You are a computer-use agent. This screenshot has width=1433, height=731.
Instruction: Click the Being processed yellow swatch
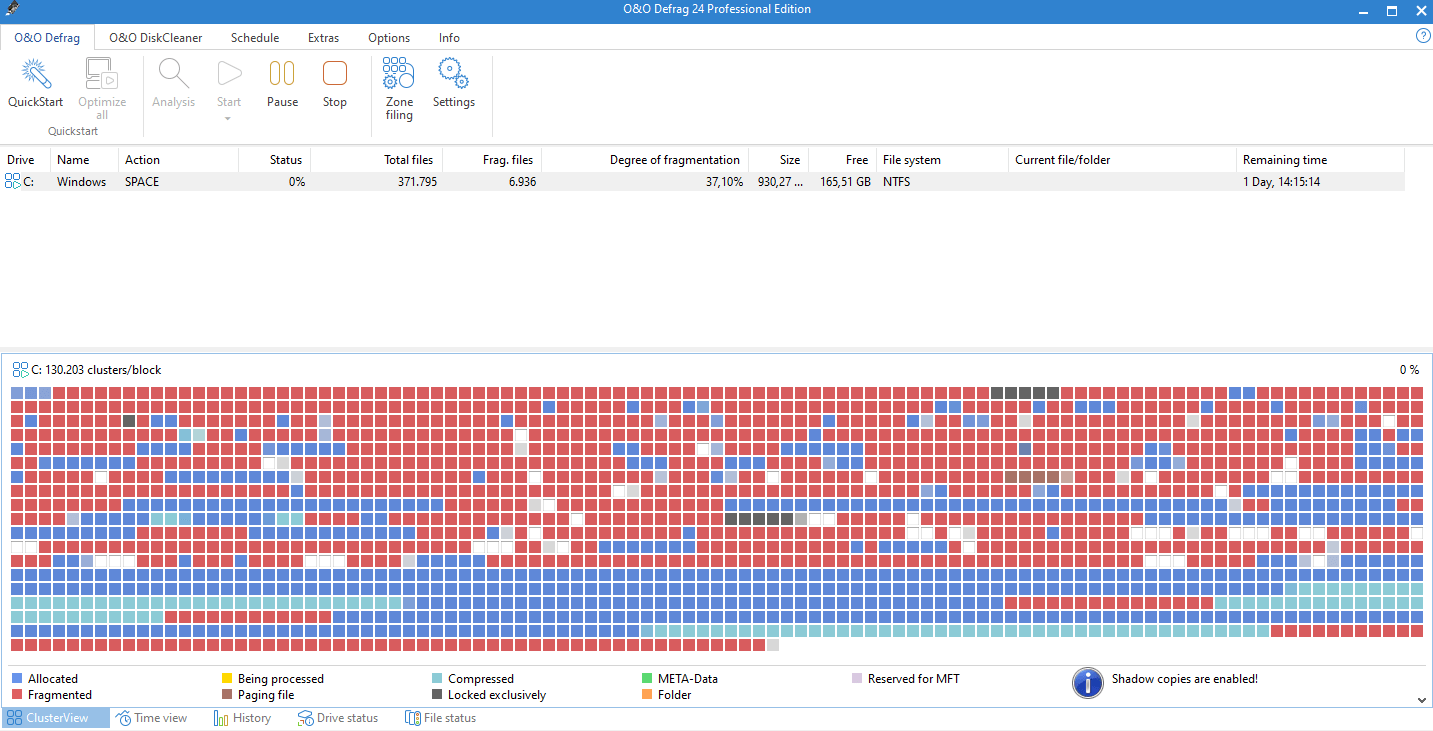pos(227,679)
